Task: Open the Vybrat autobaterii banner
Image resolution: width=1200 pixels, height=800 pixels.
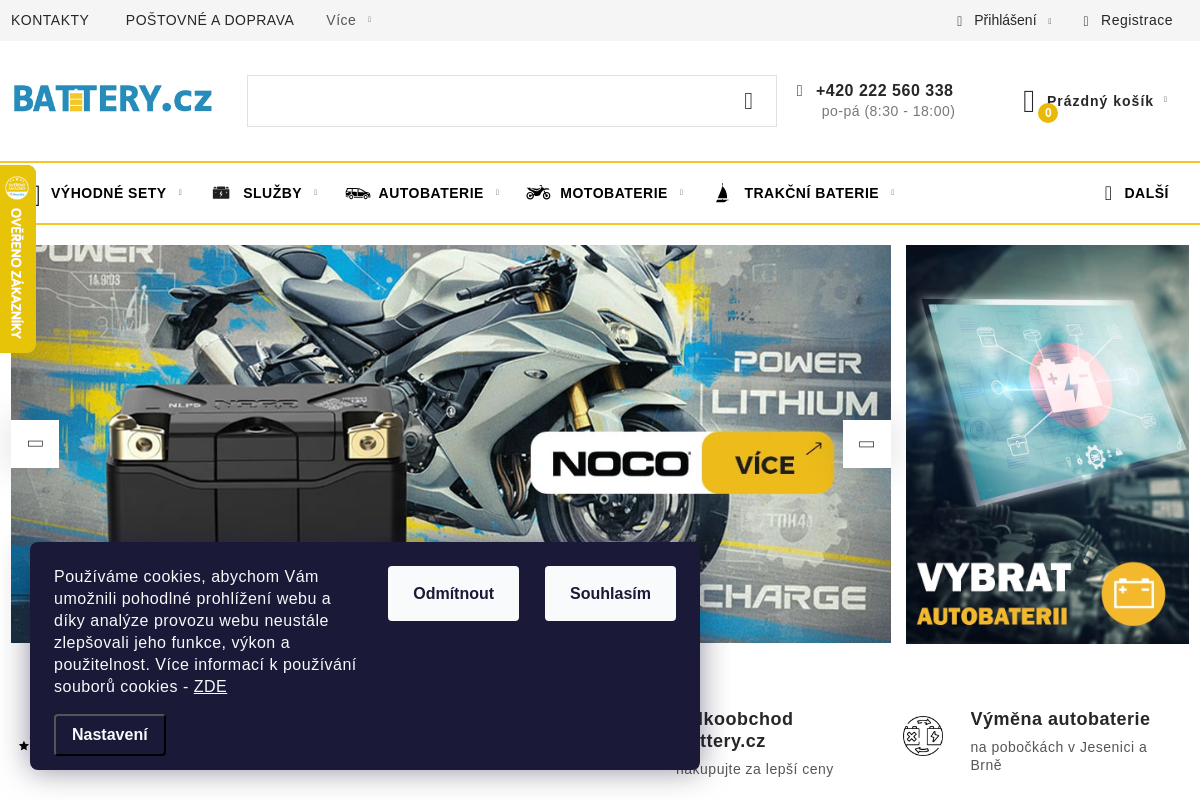Action: 1047,444
